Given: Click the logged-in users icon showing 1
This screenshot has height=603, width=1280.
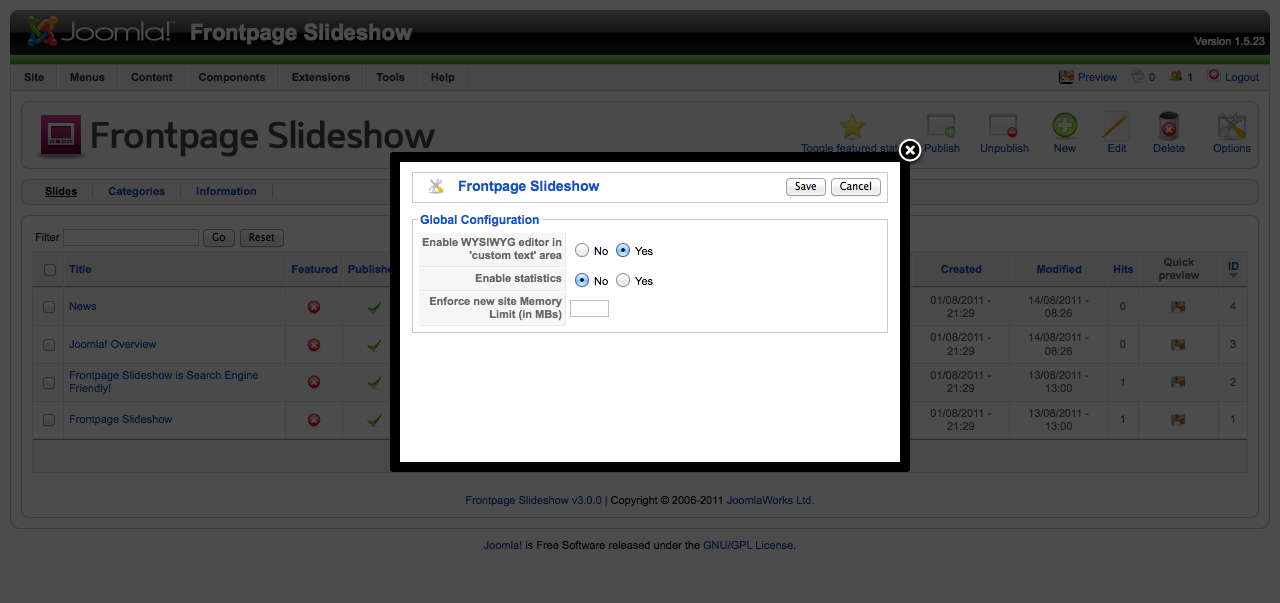Looking at the screenshot, I should [1176, 76].
